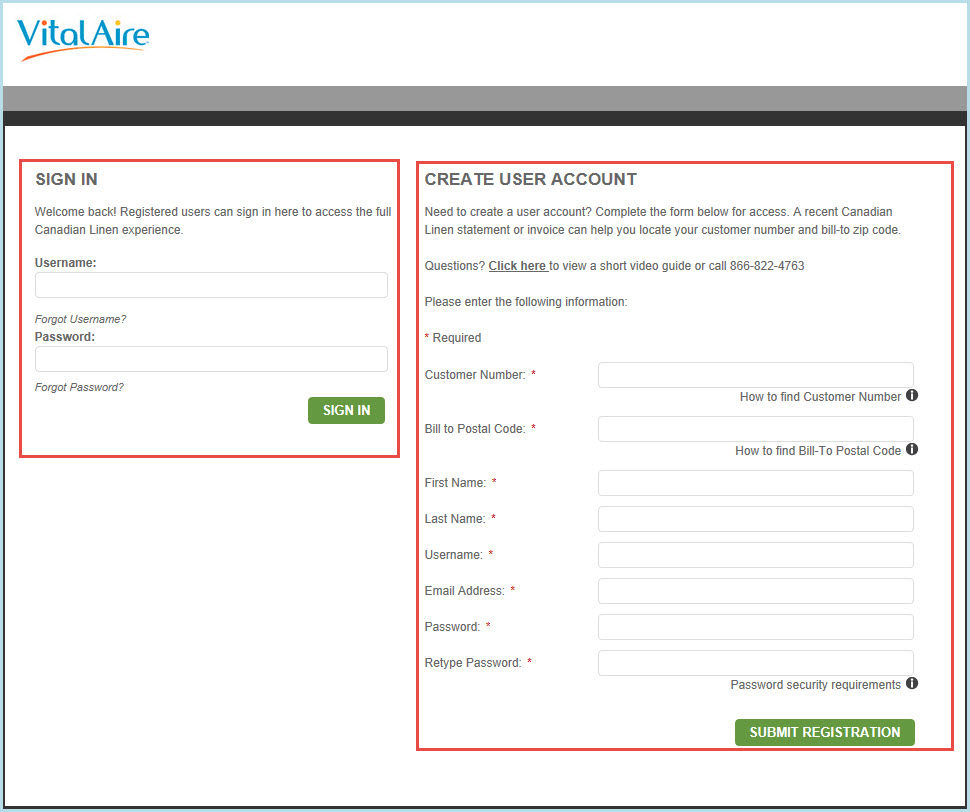Click info icon beside Bill-To Postal Code help
The width and height of the screenshot is (970, 812).
(x=912, y=450)
